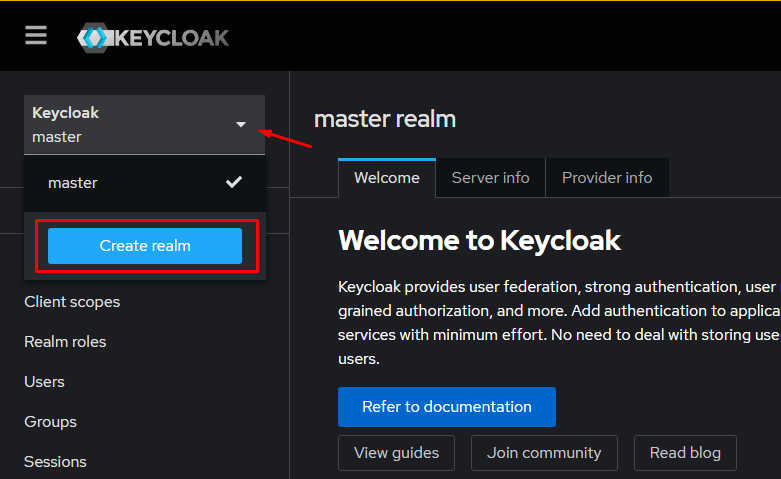Switch to the Welcome tab
The height and width of the screenshot is (479, 781).
pos(387,178)
